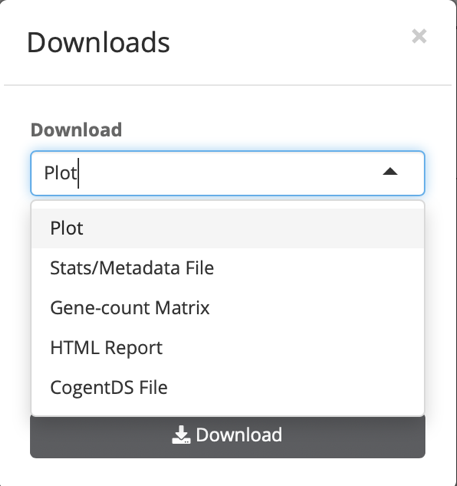Screen dimensions: 457x486
Task: Pick the Gene-count Matrix option
Action: [x=228, y=308]
